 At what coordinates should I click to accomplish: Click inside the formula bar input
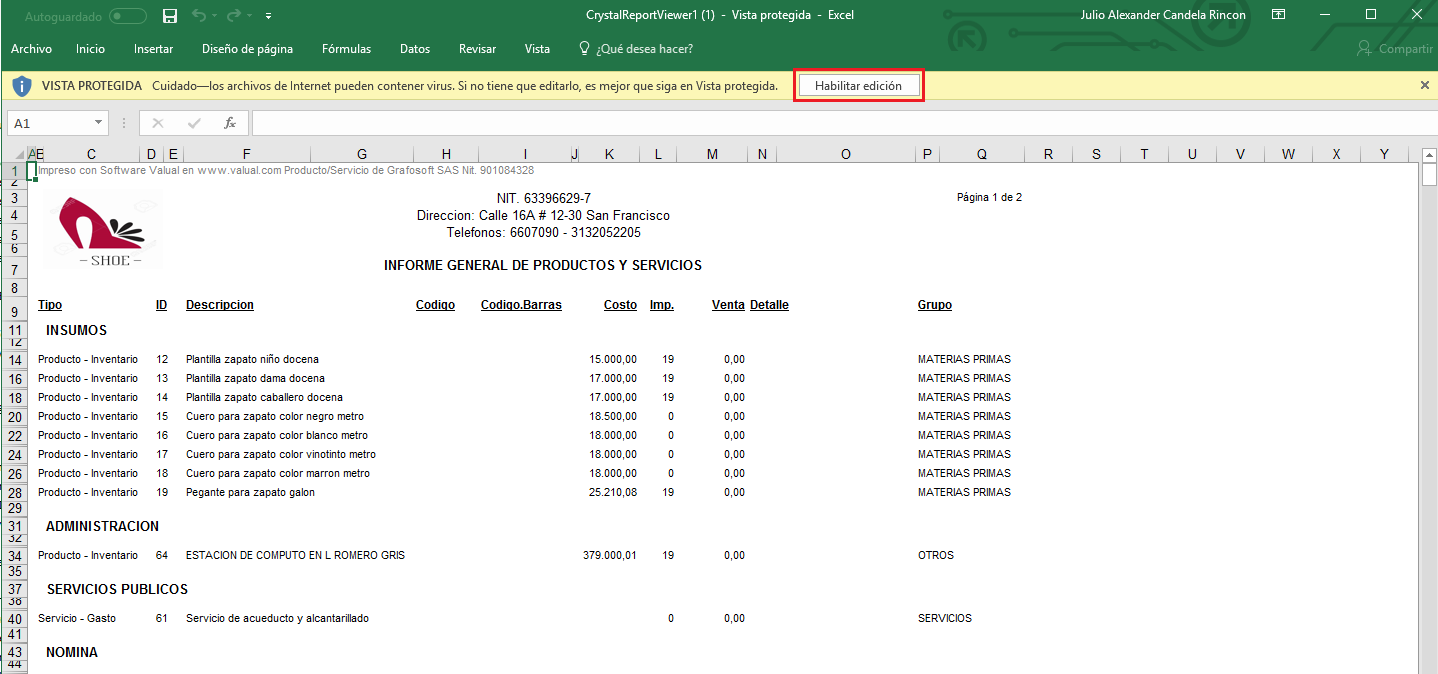pyautogui.click(x=800, y=123)
